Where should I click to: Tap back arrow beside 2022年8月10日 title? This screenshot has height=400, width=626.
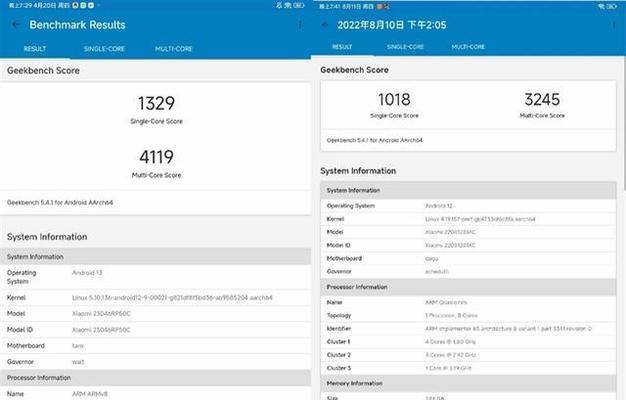(325, 25)
